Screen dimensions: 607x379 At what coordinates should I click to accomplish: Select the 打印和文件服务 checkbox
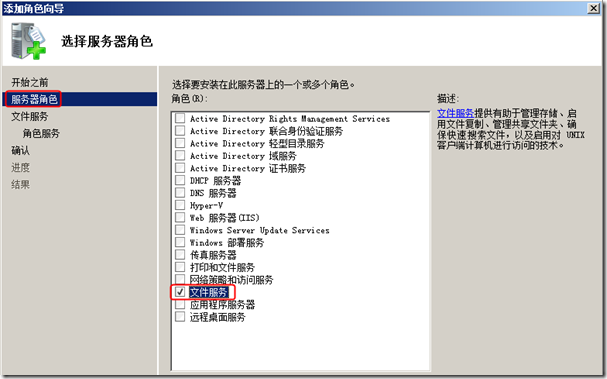(x=180, y=267)
